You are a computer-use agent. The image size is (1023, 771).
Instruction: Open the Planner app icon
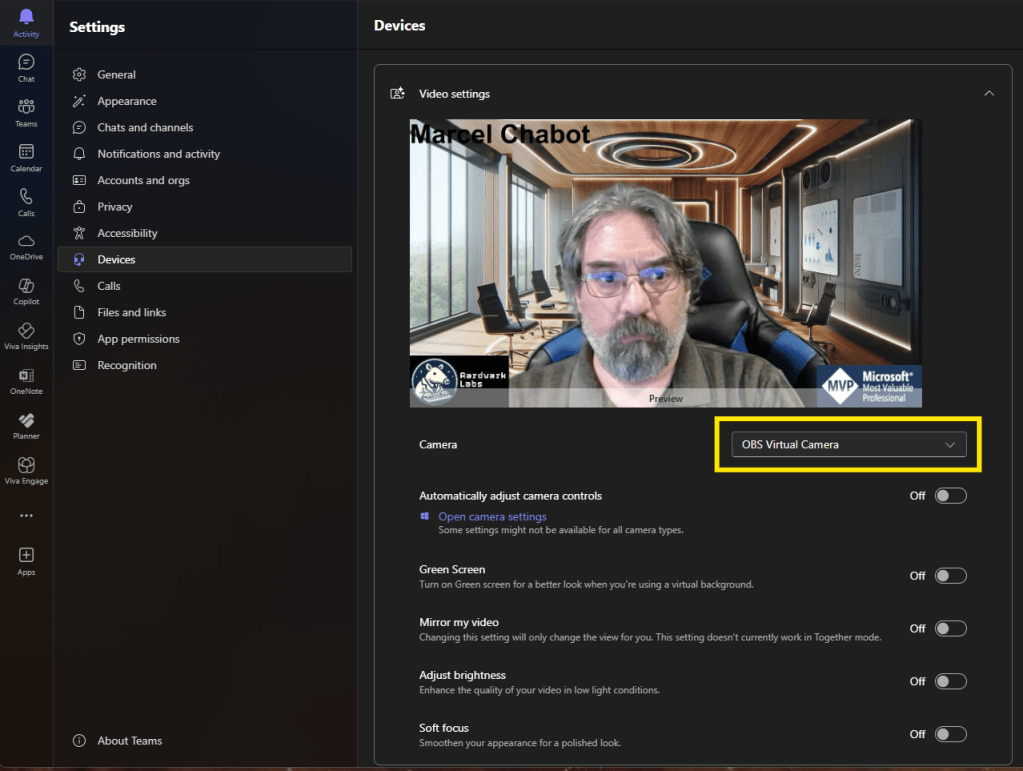pos(26,421)
